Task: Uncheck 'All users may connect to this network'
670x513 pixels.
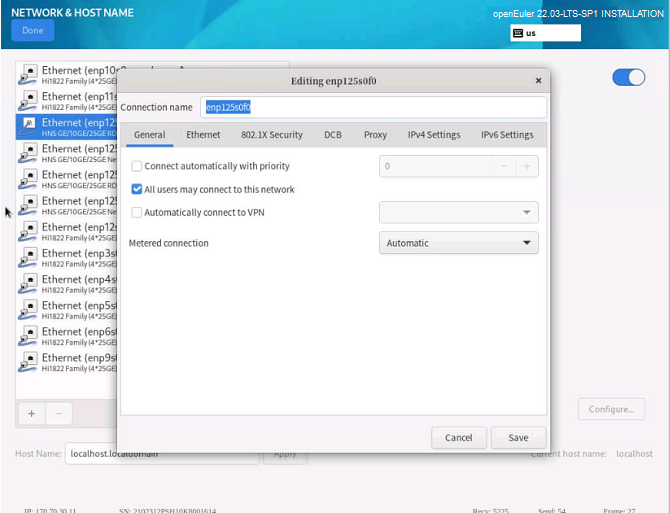Action: (x=137, y=189)
